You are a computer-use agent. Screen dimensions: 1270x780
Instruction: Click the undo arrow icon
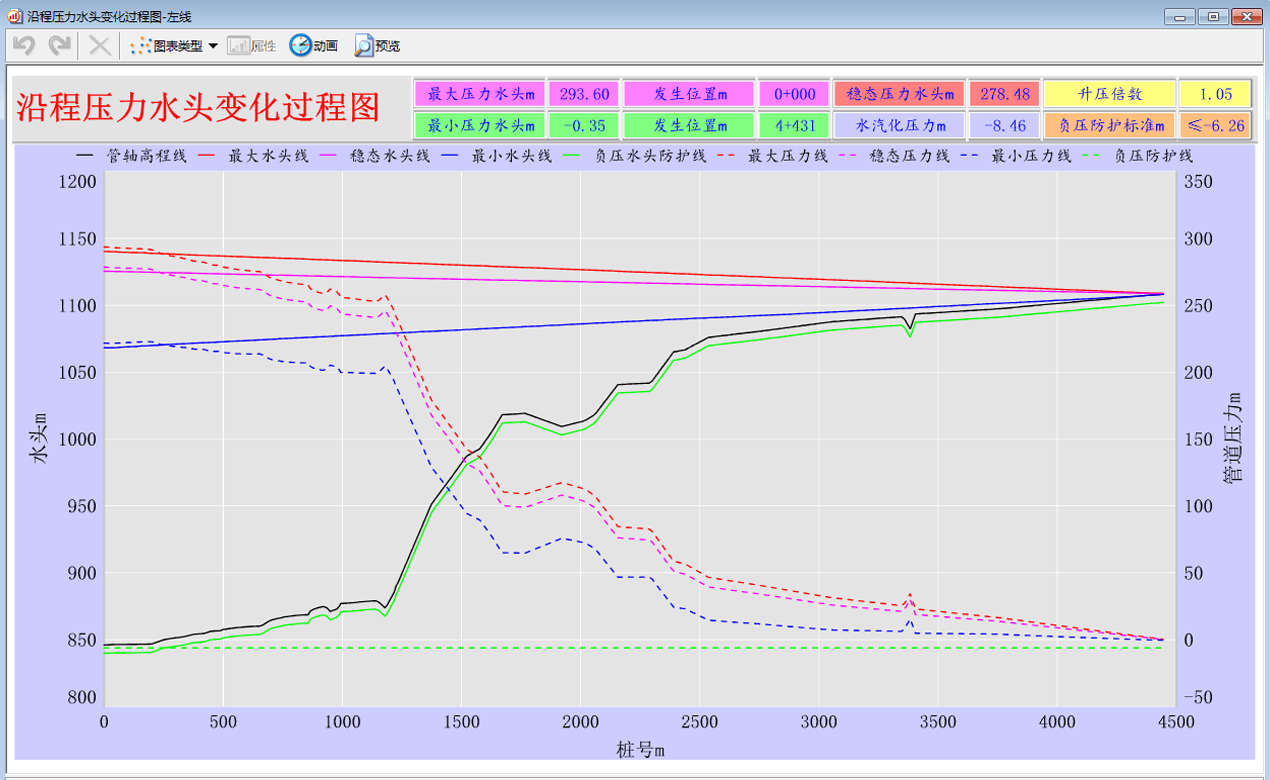click(x=24, y=46)
